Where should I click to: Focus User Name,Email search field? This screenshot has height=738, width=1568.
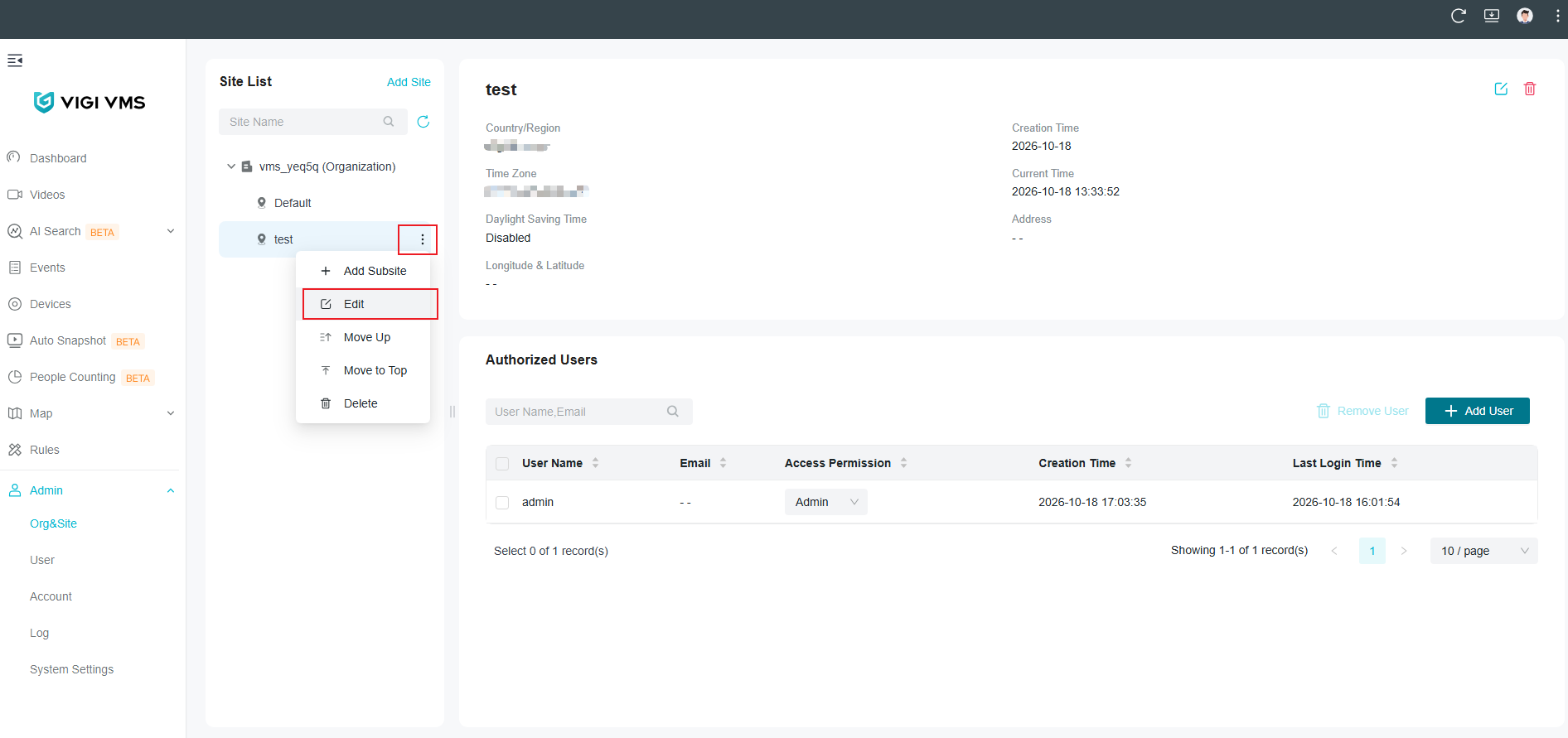(589, 412)
